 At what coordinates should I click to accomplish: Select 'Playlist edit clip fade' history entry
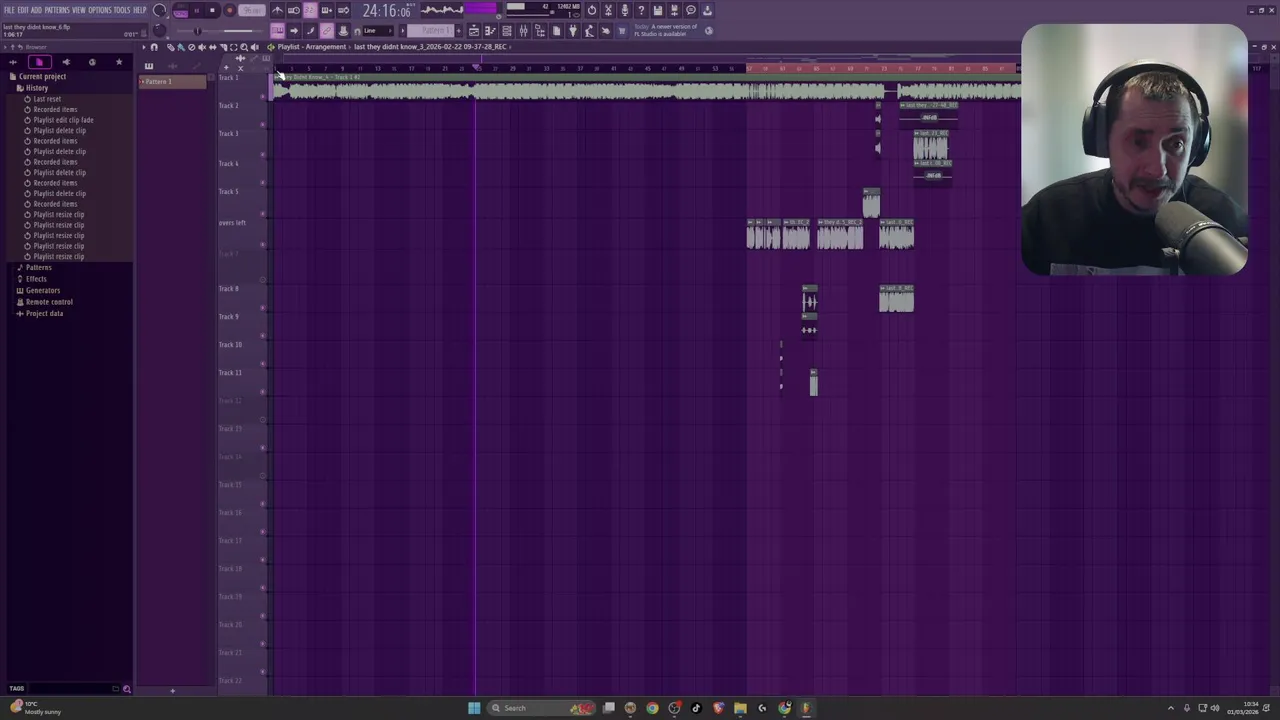pos(63,120)
